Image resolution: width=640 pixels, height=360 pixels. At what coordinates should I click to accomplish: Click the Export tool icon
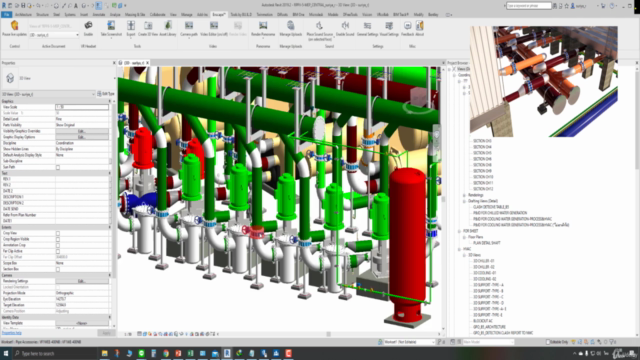point(131,26)
